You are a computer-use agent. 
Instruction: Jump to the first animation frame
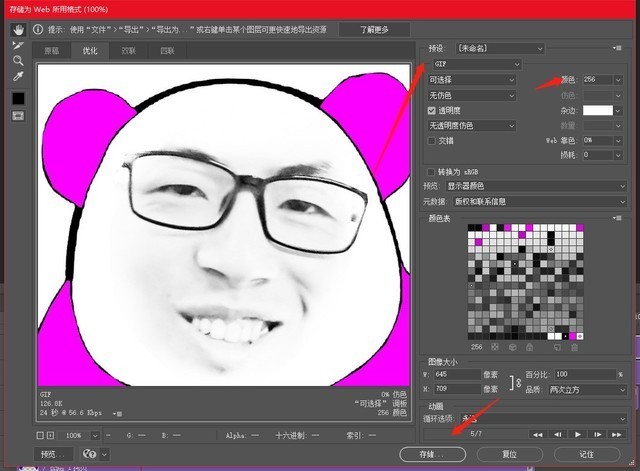538,434
